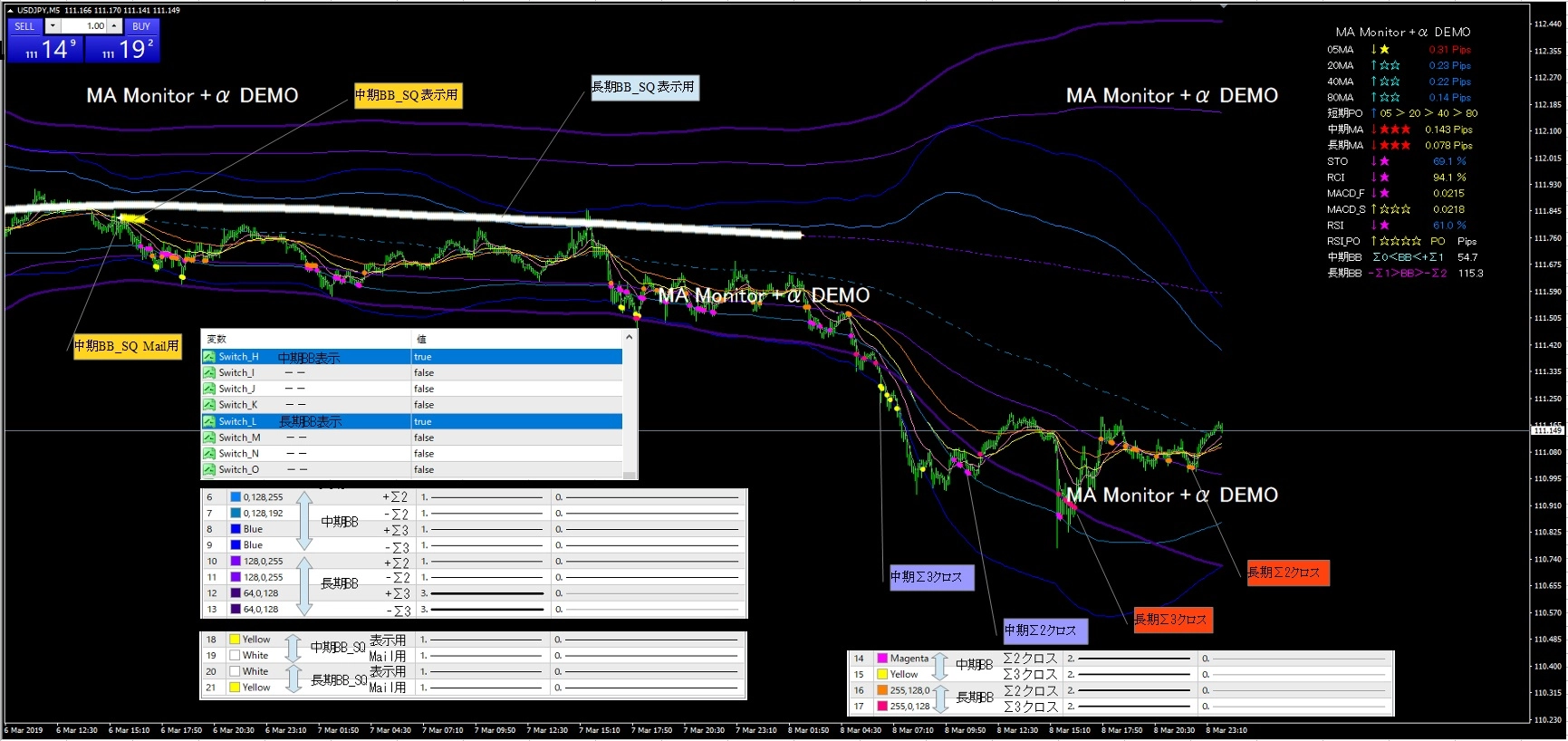Click the 短期PO label in MA Monitor panel

(x=1345, y=113)
